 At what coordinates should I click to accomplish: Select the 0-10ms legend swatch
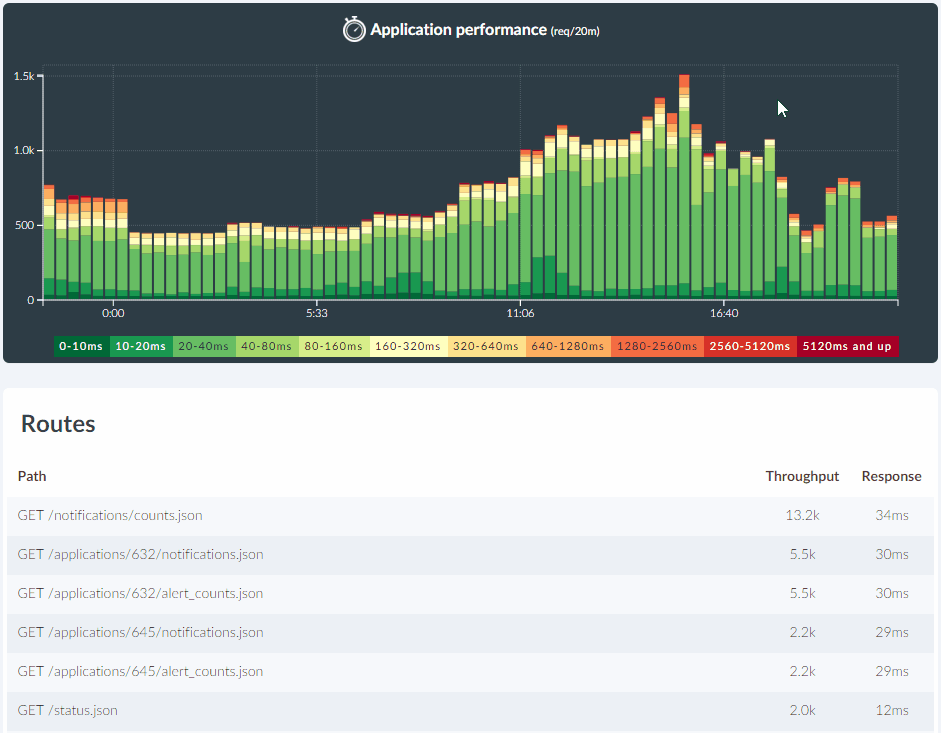[x=82, y=346]
